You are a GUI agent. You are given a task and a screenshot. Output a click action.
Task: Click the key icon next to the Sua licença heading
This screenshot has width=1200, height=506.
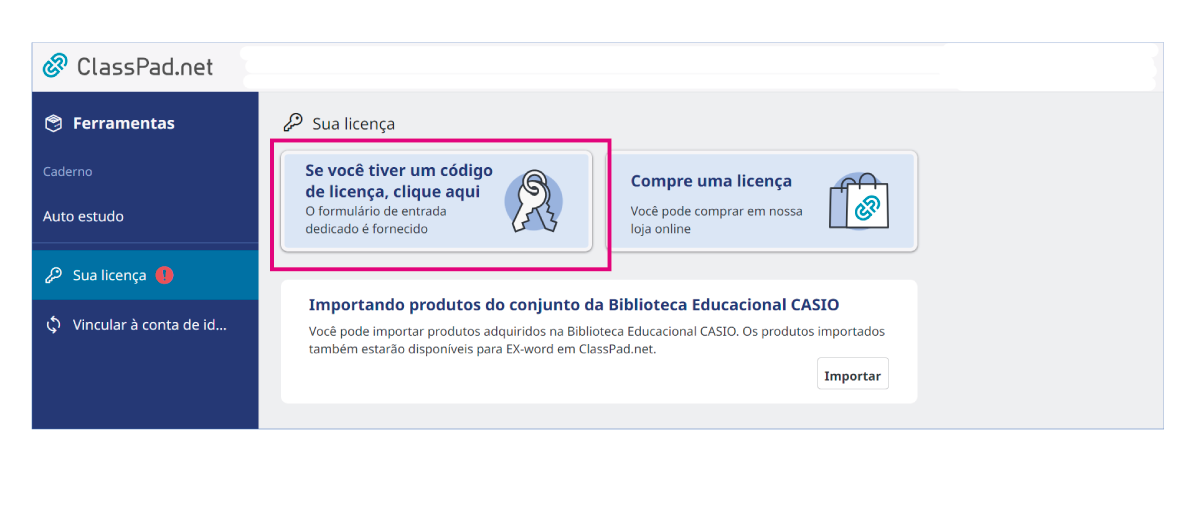pos(293,123)
